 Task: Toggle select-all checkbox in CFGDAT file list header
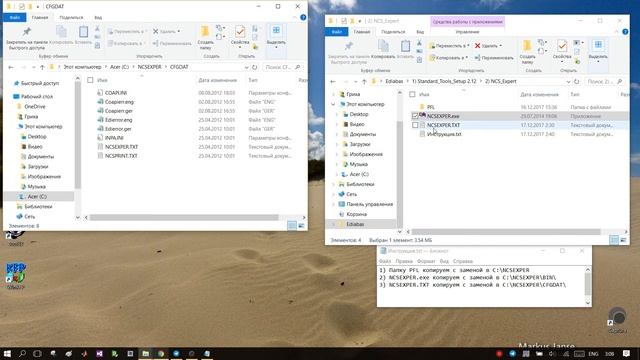tap(90, 80)
